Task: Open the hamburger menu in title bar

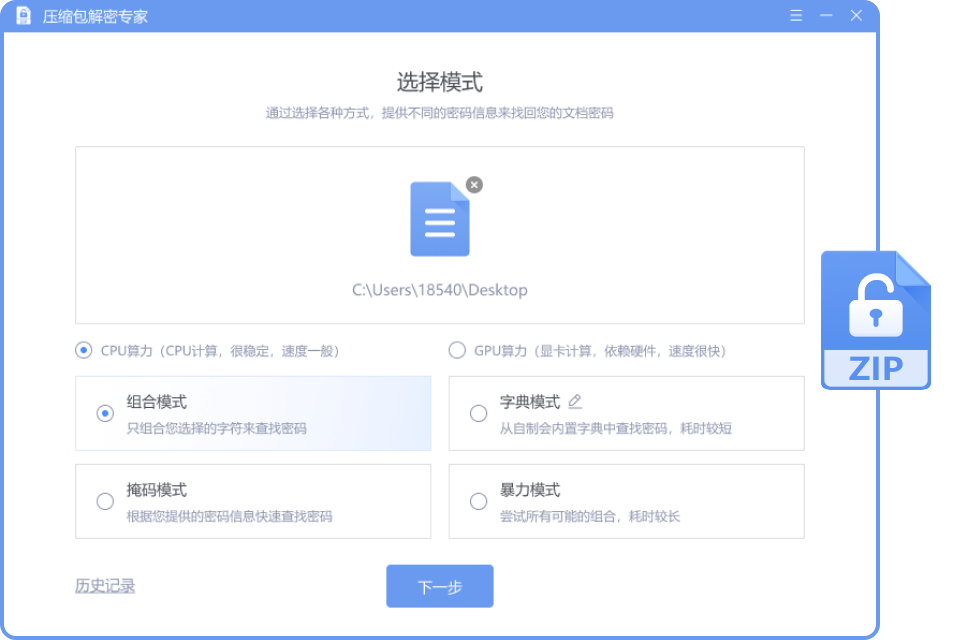Action: point(796,16)
